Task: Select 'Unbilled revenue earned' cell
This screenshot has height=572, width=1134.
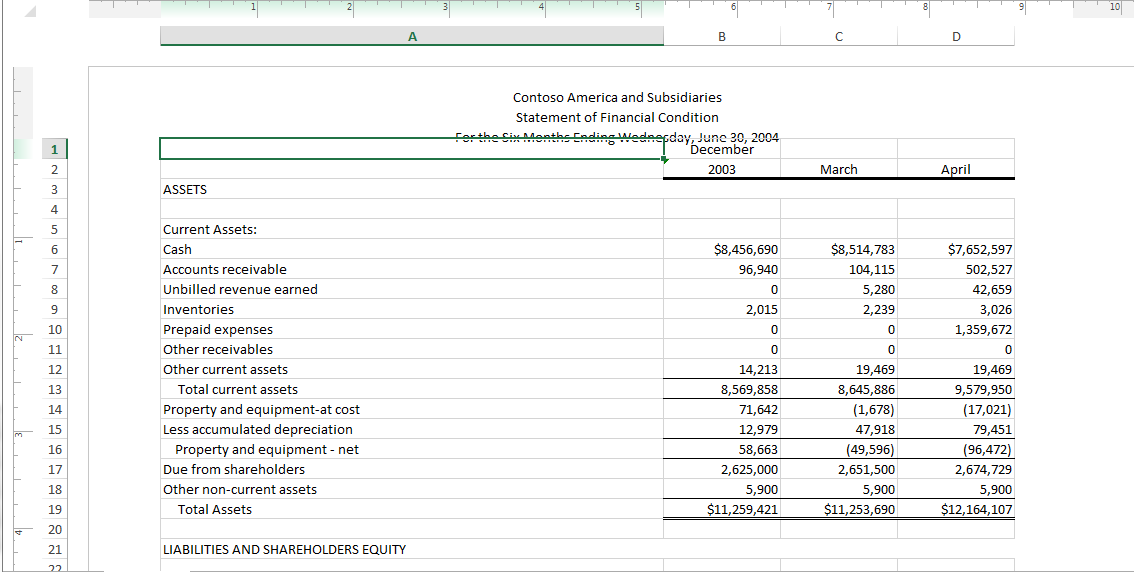Action: pos(412,289)
